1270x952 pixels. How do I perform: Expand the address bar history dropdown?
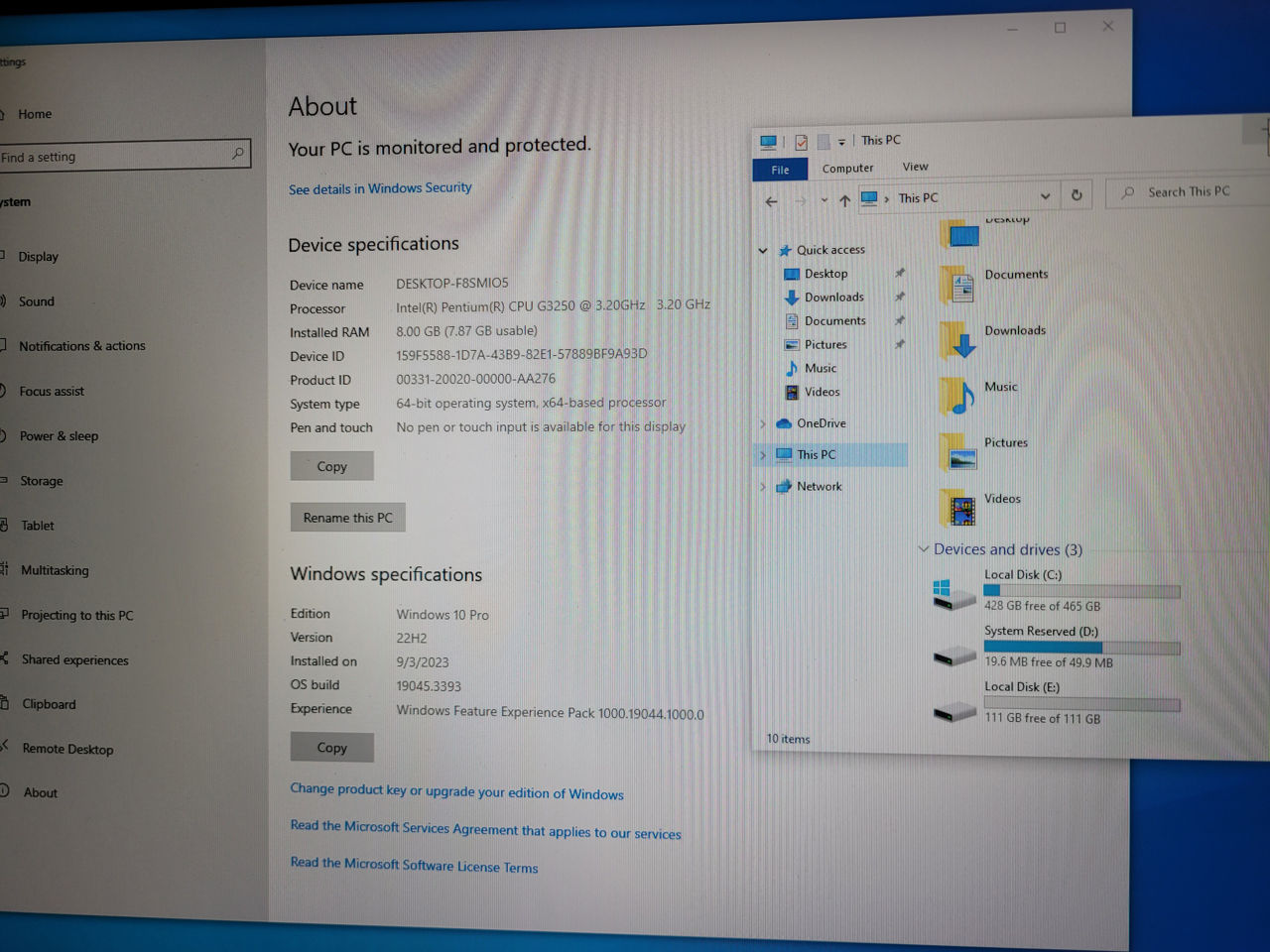(x=1045, y=196)
